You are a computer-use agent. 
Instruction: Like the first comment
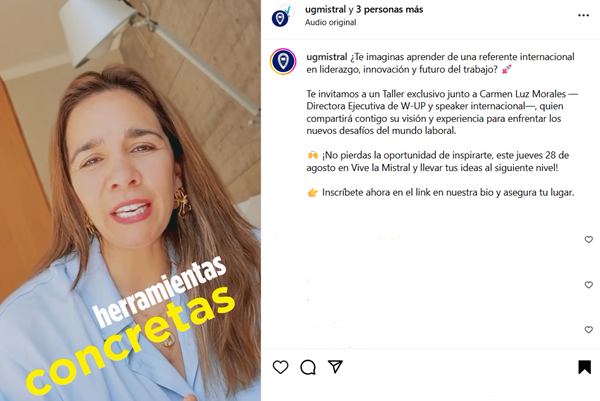[589, 240]
